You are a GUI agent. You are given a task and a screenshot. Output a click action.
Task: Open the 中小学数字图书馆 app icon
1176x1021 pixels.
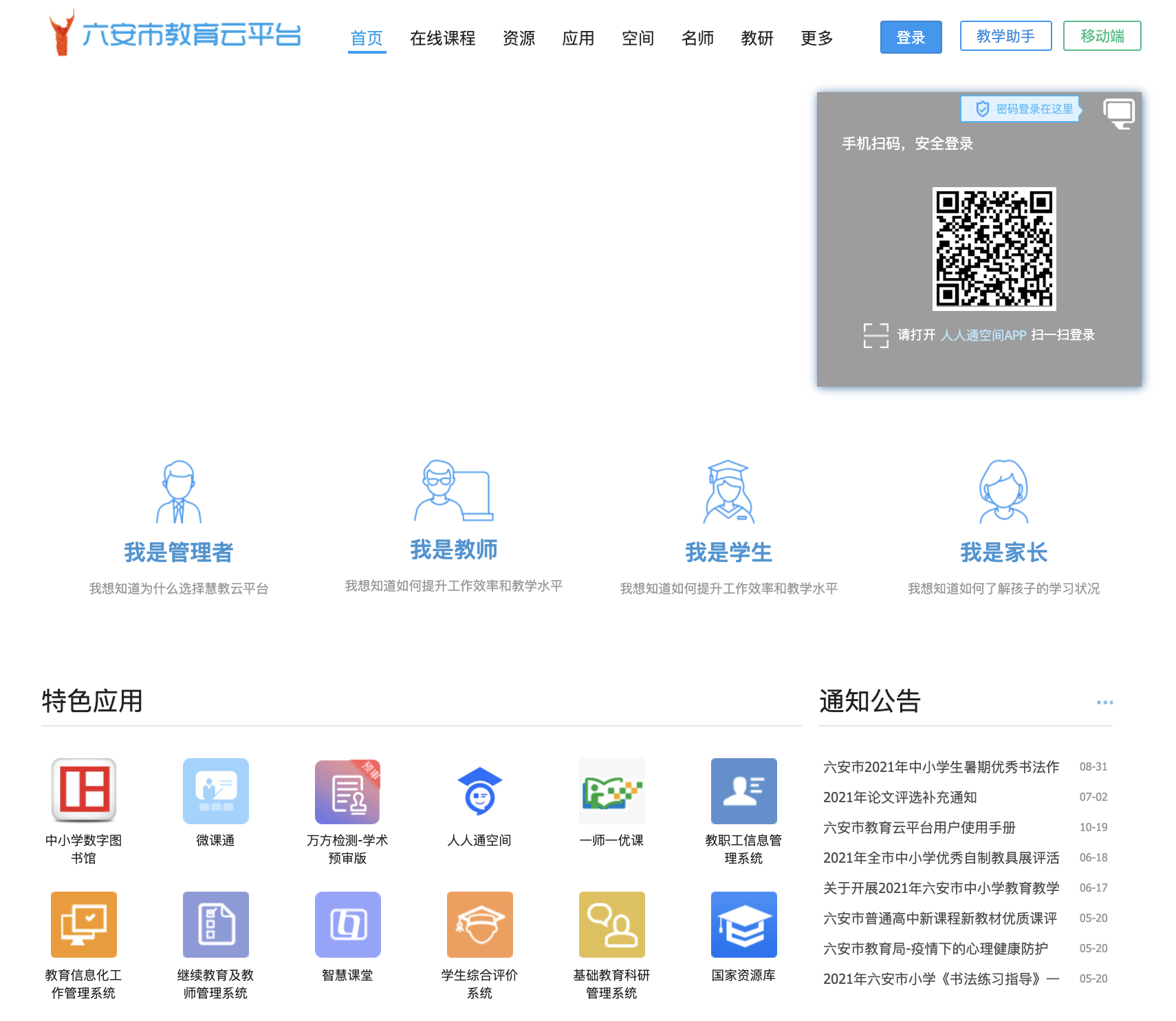(x=83, y=791)
